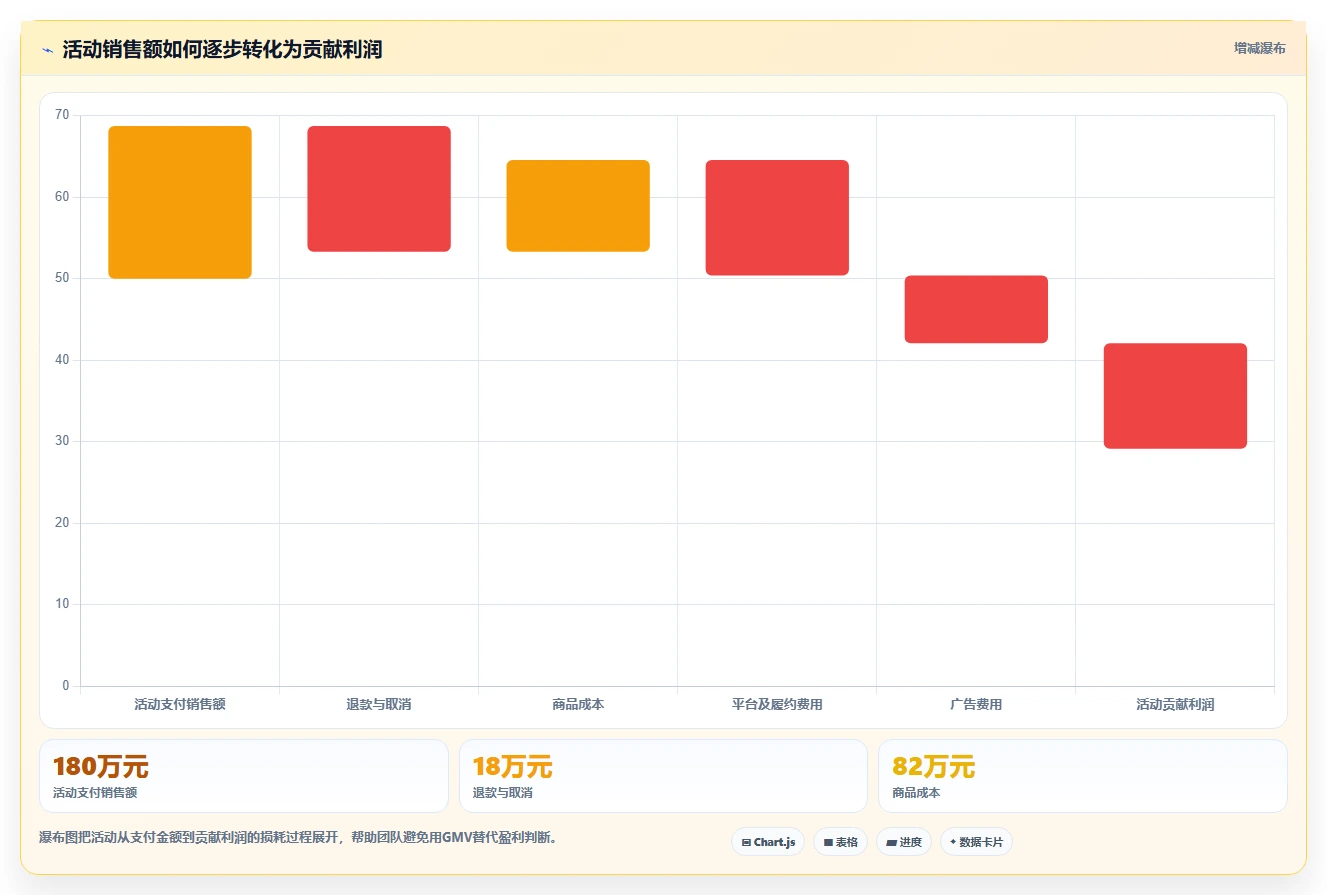
Task: Click the chart title 活动销售额如何逐步转化为贡献利润
Action: coord(222,49)
